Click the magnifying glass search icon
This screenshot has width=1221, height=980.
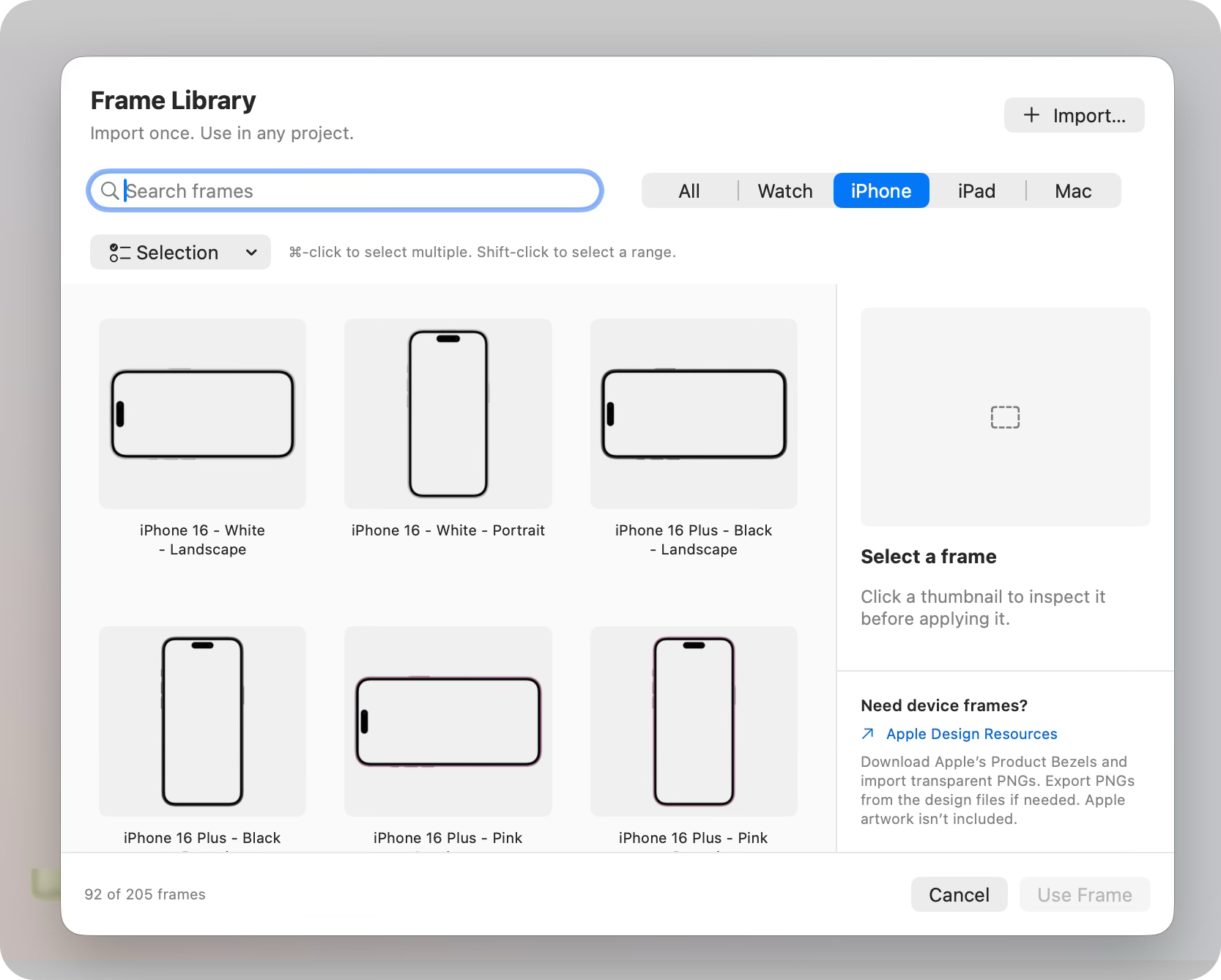(x=110, y=191)
